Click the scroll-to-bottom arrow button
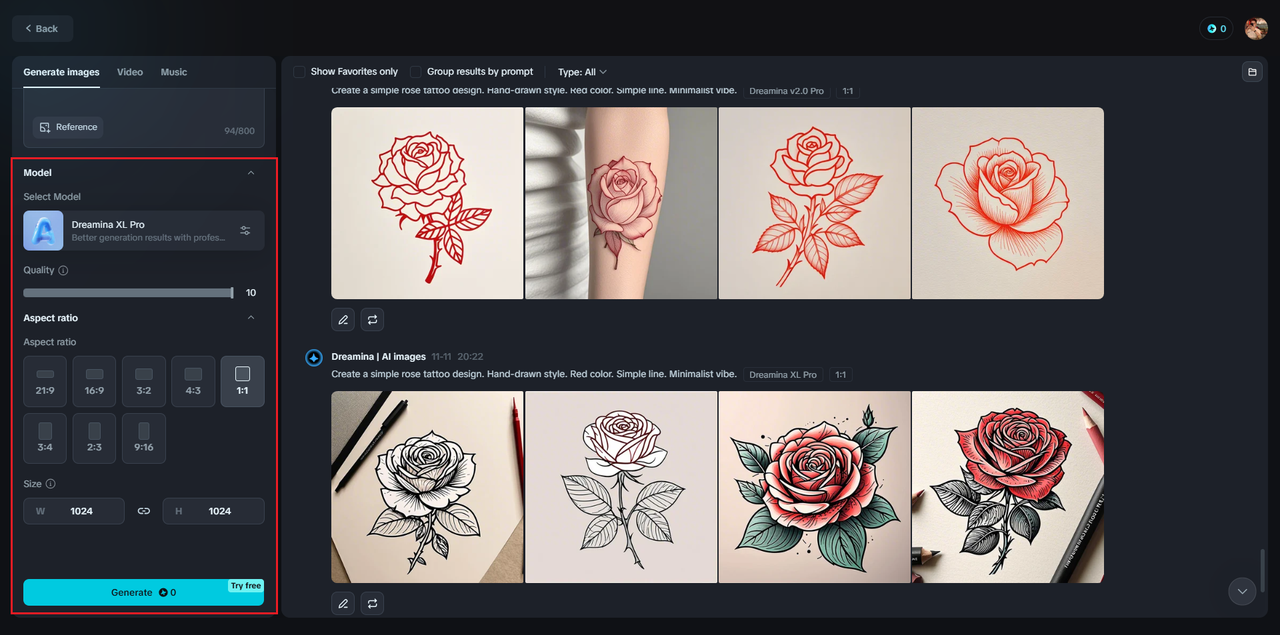 pyautogui.click(x=1242, y=591)
